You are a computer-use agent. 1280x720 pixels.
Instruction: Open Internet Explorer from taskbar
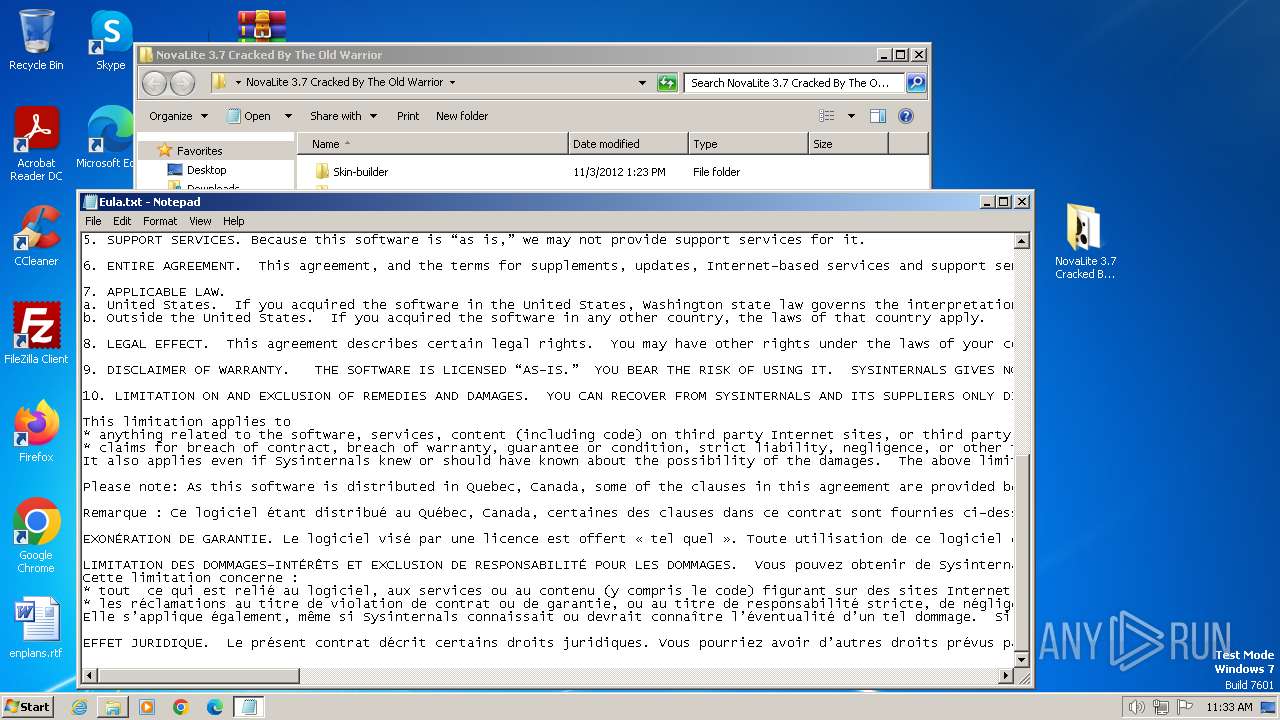(x=79, y=707)
